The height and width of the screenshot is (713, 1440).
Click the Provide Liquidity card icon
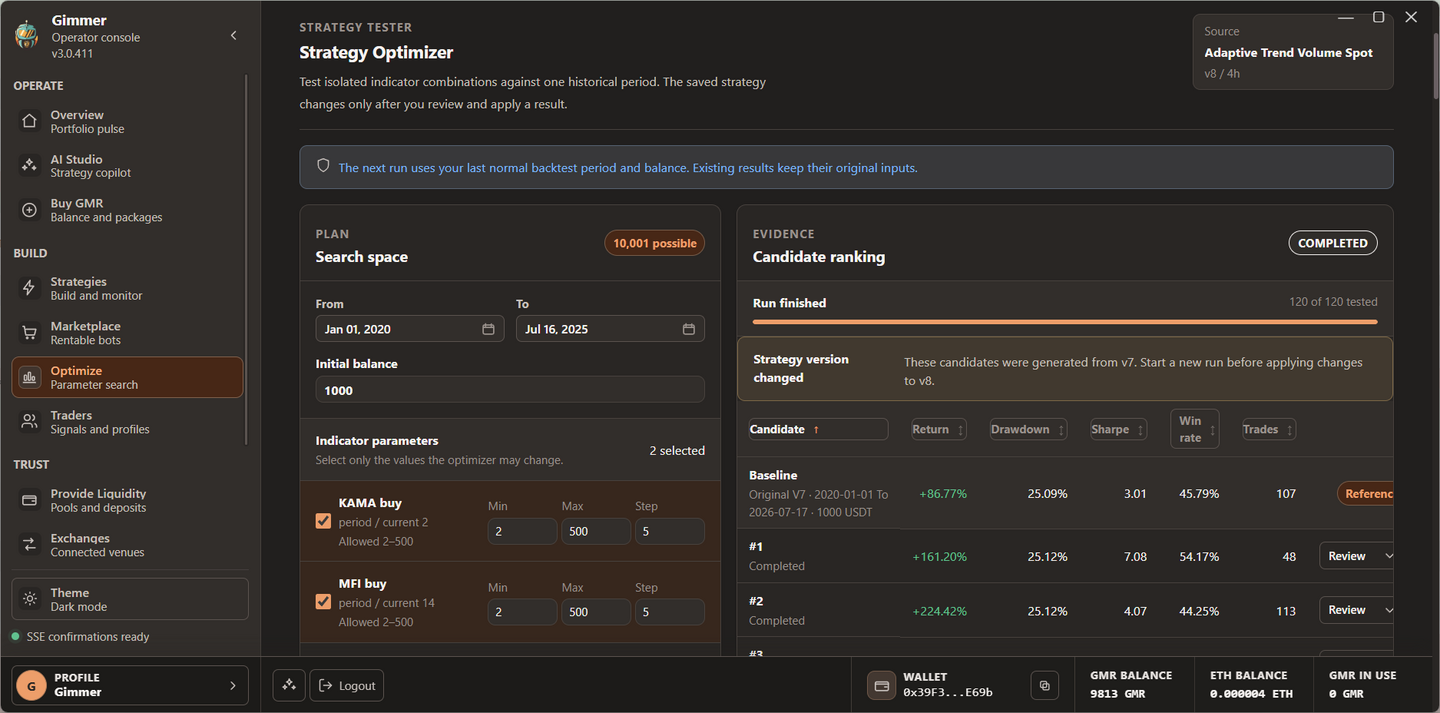pyautogui.click(x=30, y=500)
